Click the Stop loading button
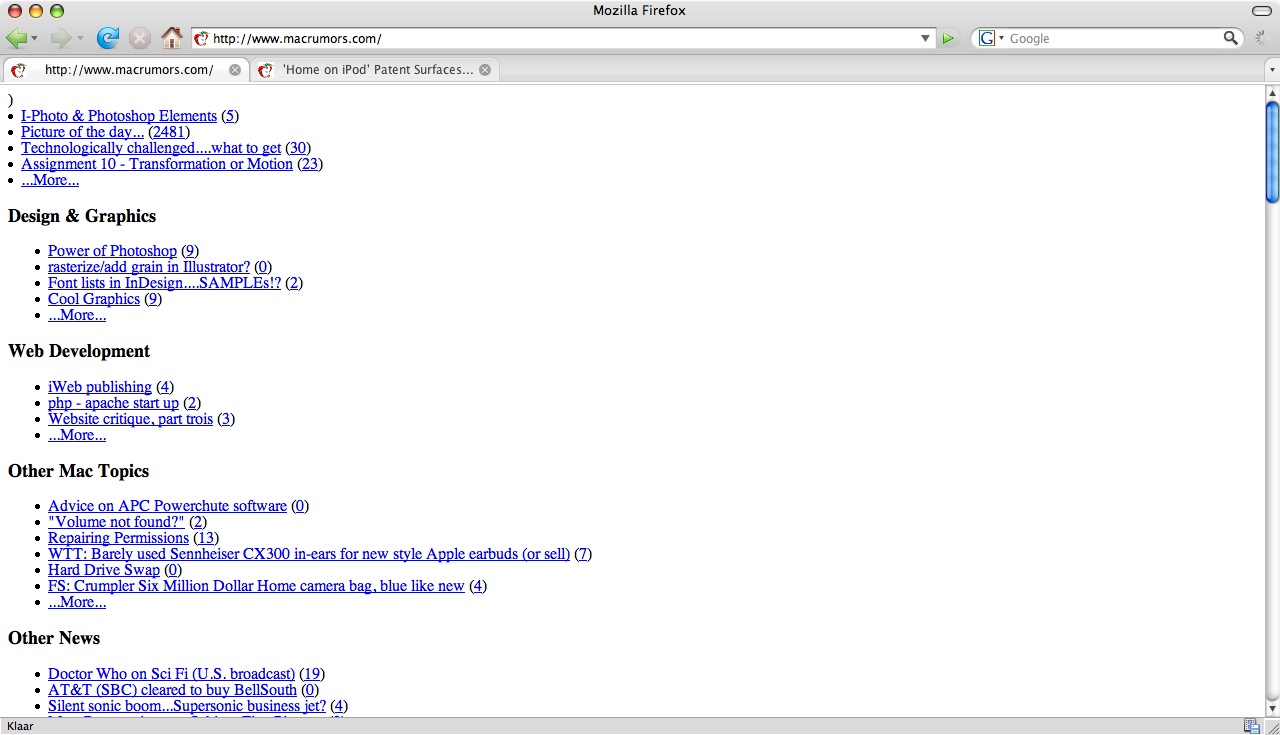The width and height of the screenshot is (1280, 735). (x=140, y=38)
